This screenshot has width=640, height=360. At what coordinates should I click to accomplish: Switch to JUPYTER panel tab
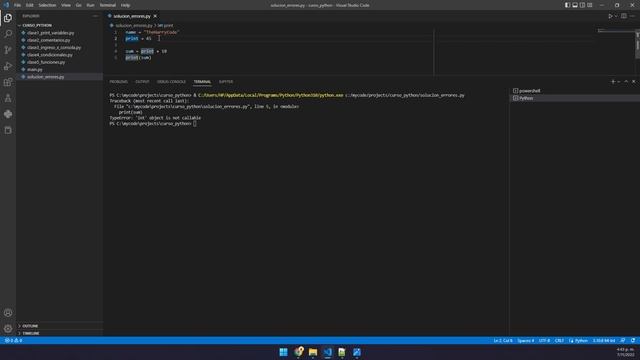[x=226, y=82]
